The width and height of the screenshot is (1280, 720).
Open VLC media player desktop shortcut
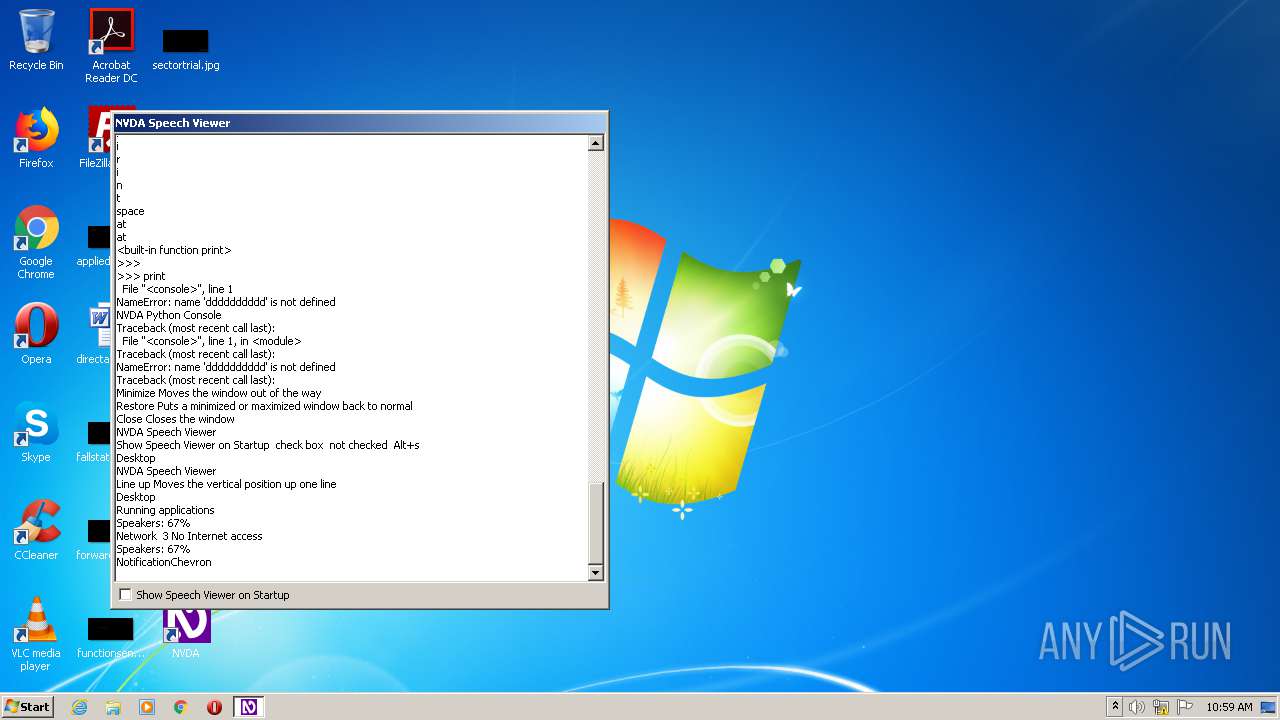(x=36, y=634)
